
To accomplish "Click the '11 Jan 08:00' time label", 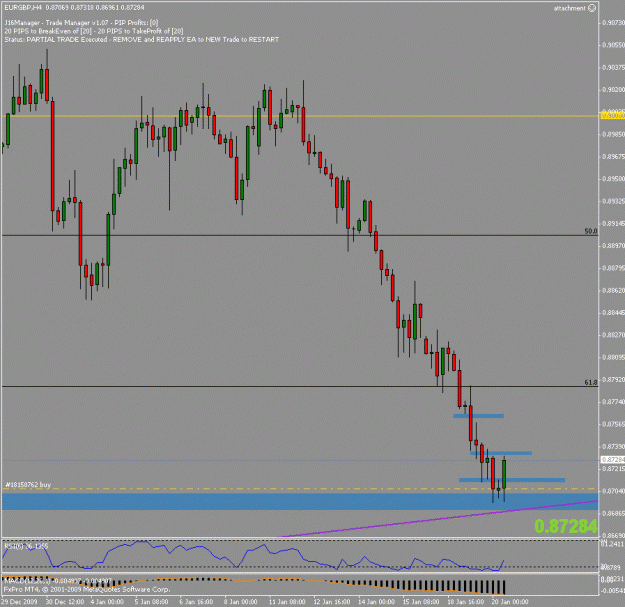I will coord(287,601).
